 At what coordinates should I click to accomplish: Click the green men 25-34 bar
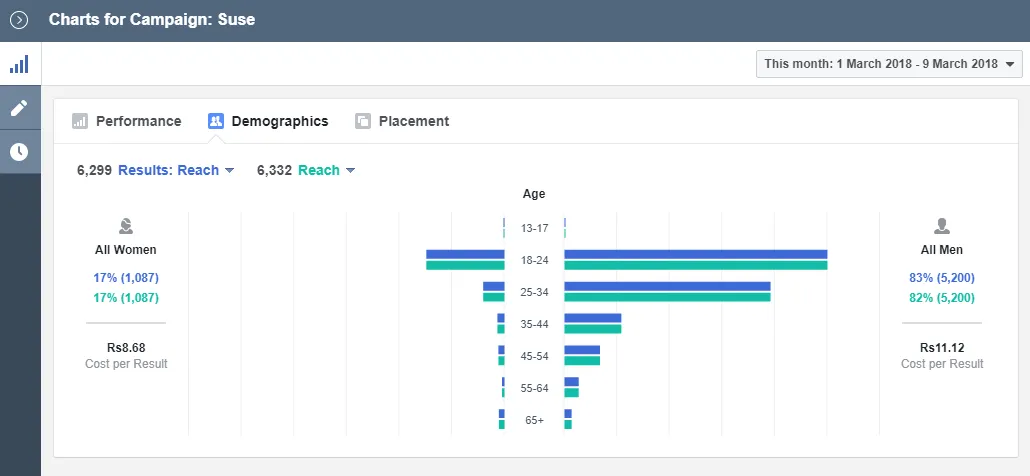[667, 297]
